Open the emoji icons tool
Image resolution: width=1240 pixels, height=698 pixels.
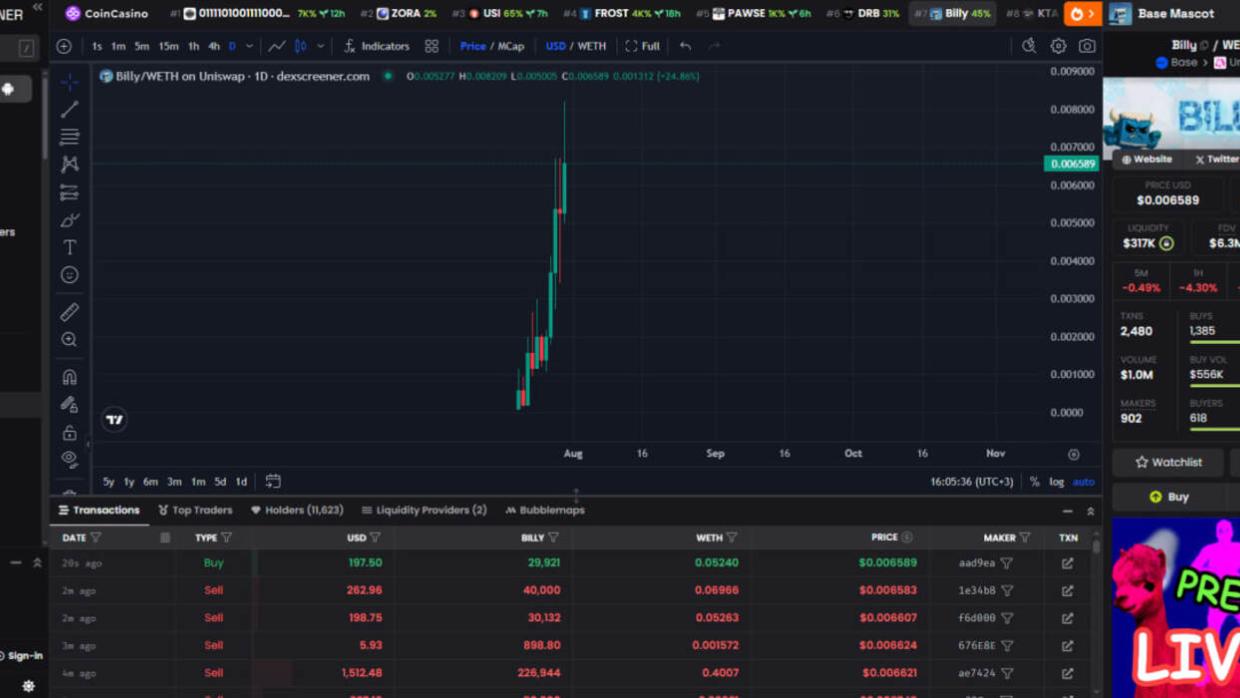click(69, 275)
